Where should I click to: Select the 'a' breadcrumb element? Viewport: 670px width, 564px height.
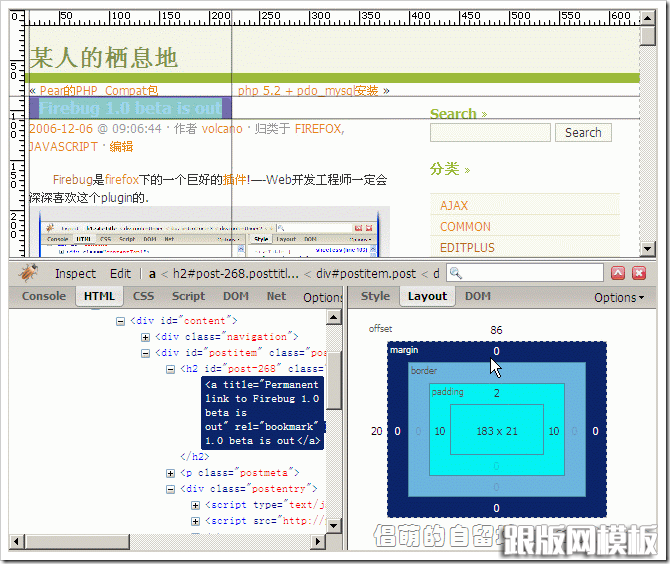(152, 274)
